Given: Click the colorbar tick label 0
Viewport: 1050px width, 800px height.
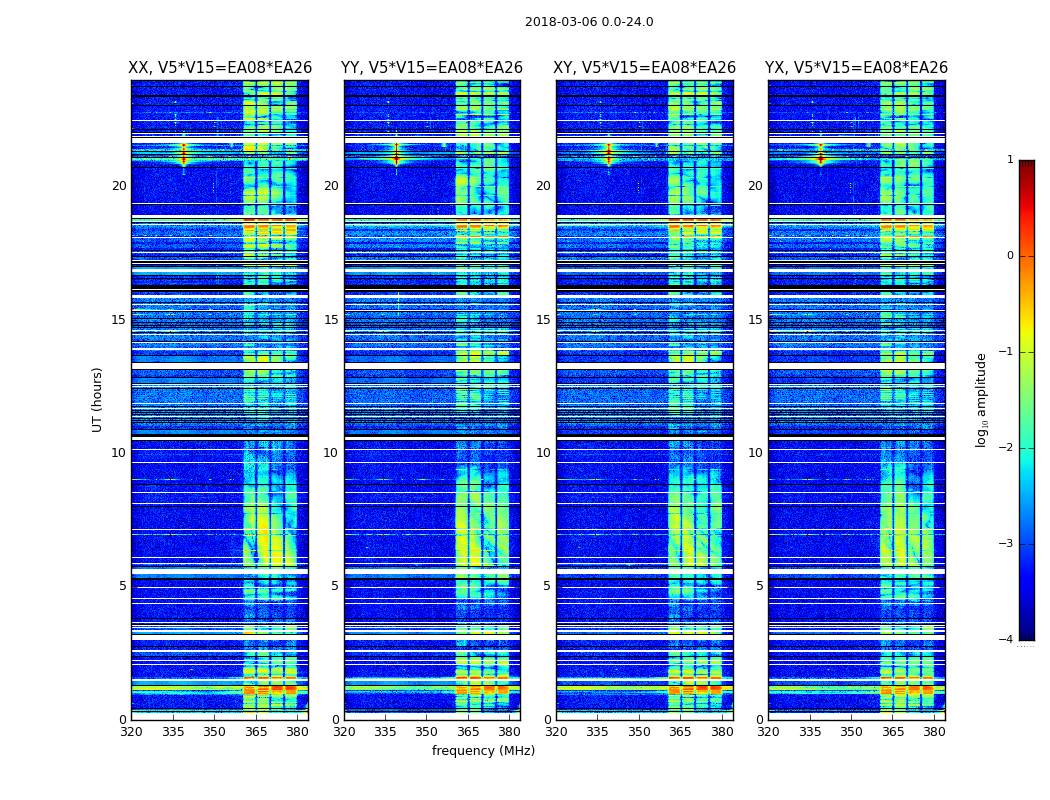Looking at the screenshot, I should (x=1010, y=256).
